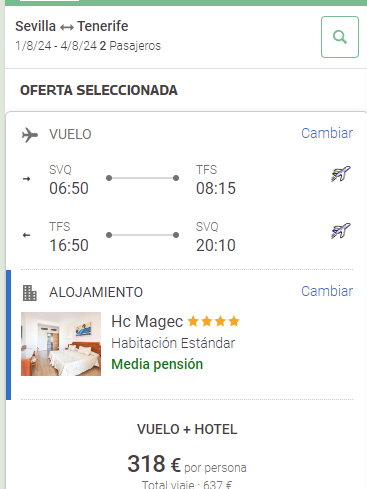Click the airplane icon beside VUELO heading

pos(30,135)
